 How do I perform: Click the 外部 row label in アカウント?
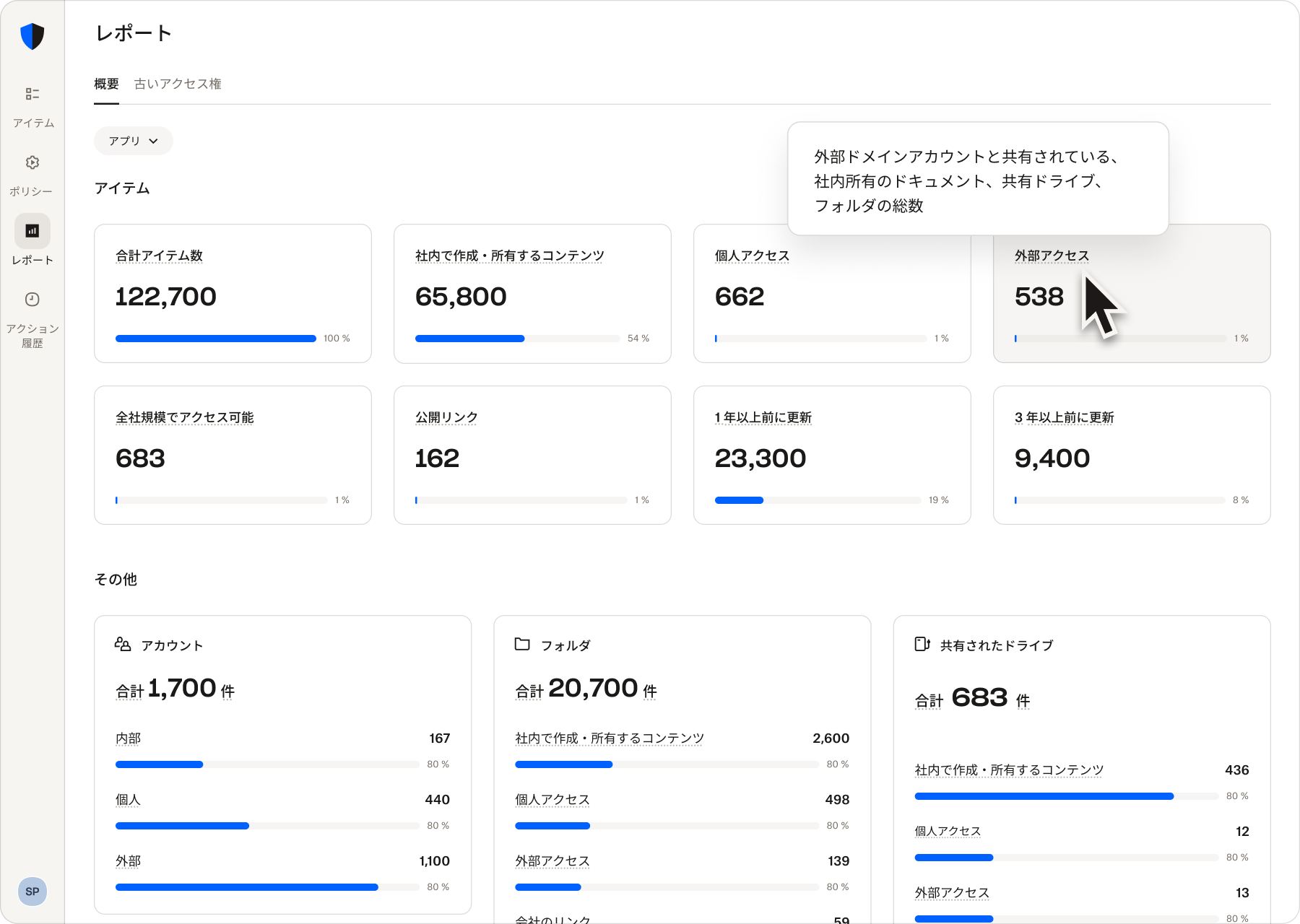[128, 861]
